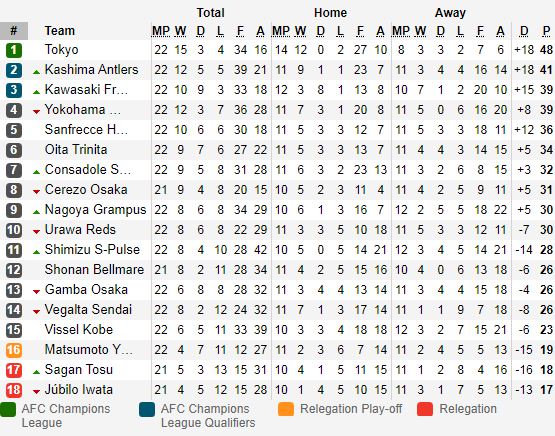This screenshot has height=436, width=555.
Task: Open the Vissel Kobe team link
Action: (x=79, y=329)
